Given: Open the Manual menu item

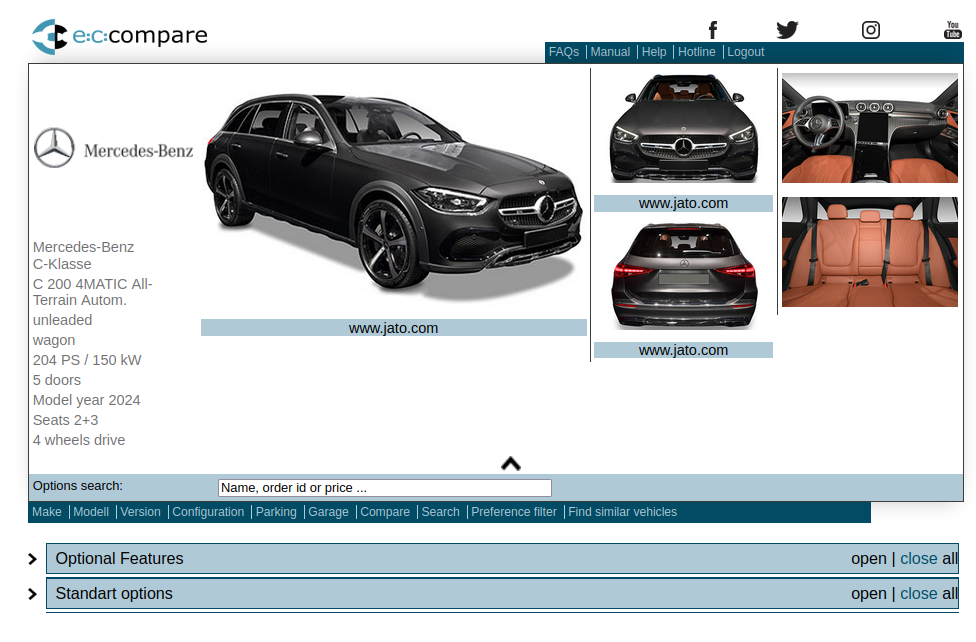Looking at the screenshot, I should (610, 52).
